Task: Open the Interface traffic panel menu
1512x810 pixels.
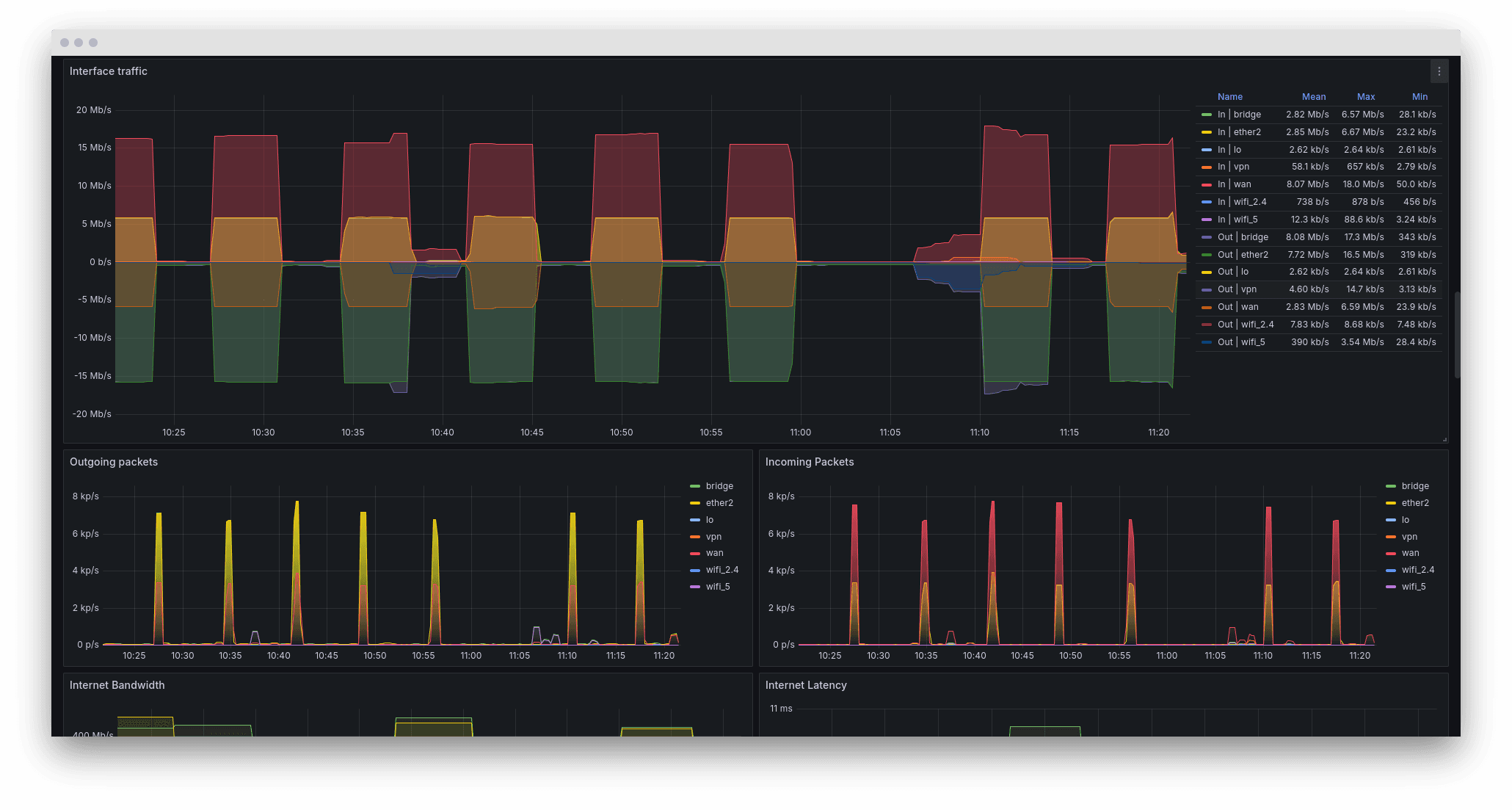Action: coord(1439,71)
